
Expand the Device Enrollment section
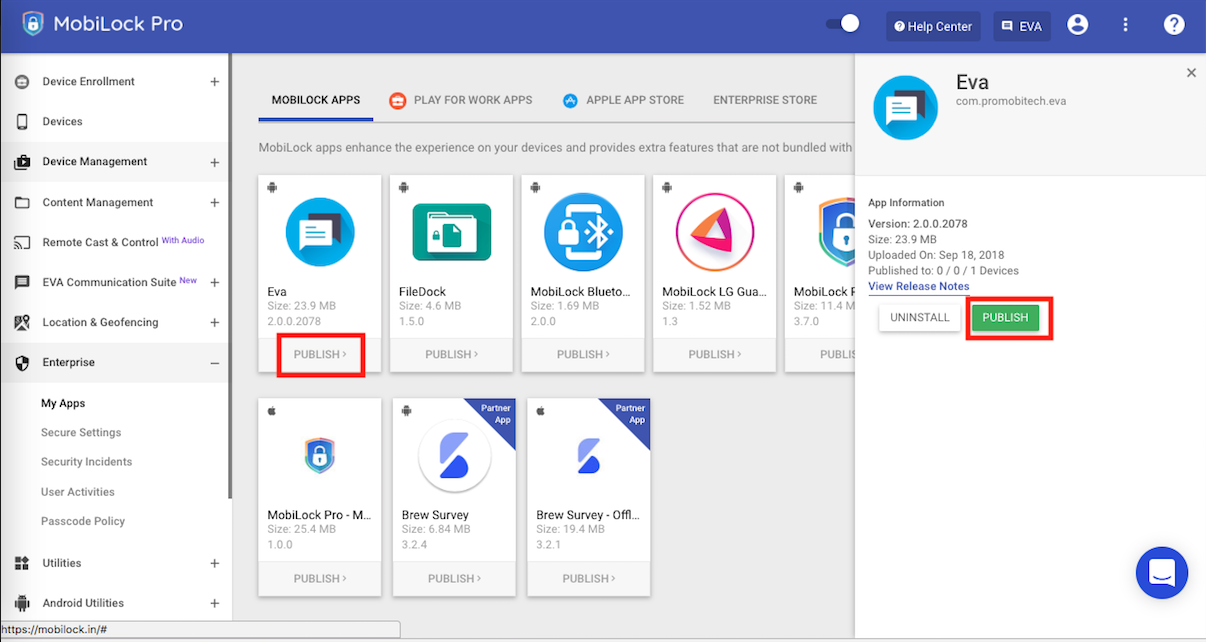pos(214,82)
